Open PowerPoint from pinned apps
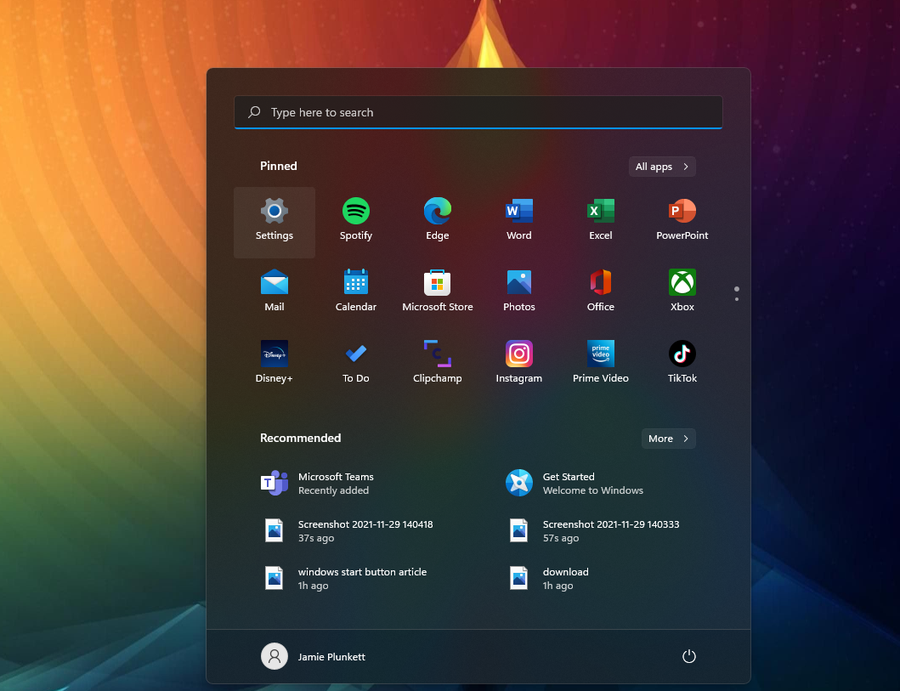Viewport: 900px width, 691px height. tap(682, 212)
